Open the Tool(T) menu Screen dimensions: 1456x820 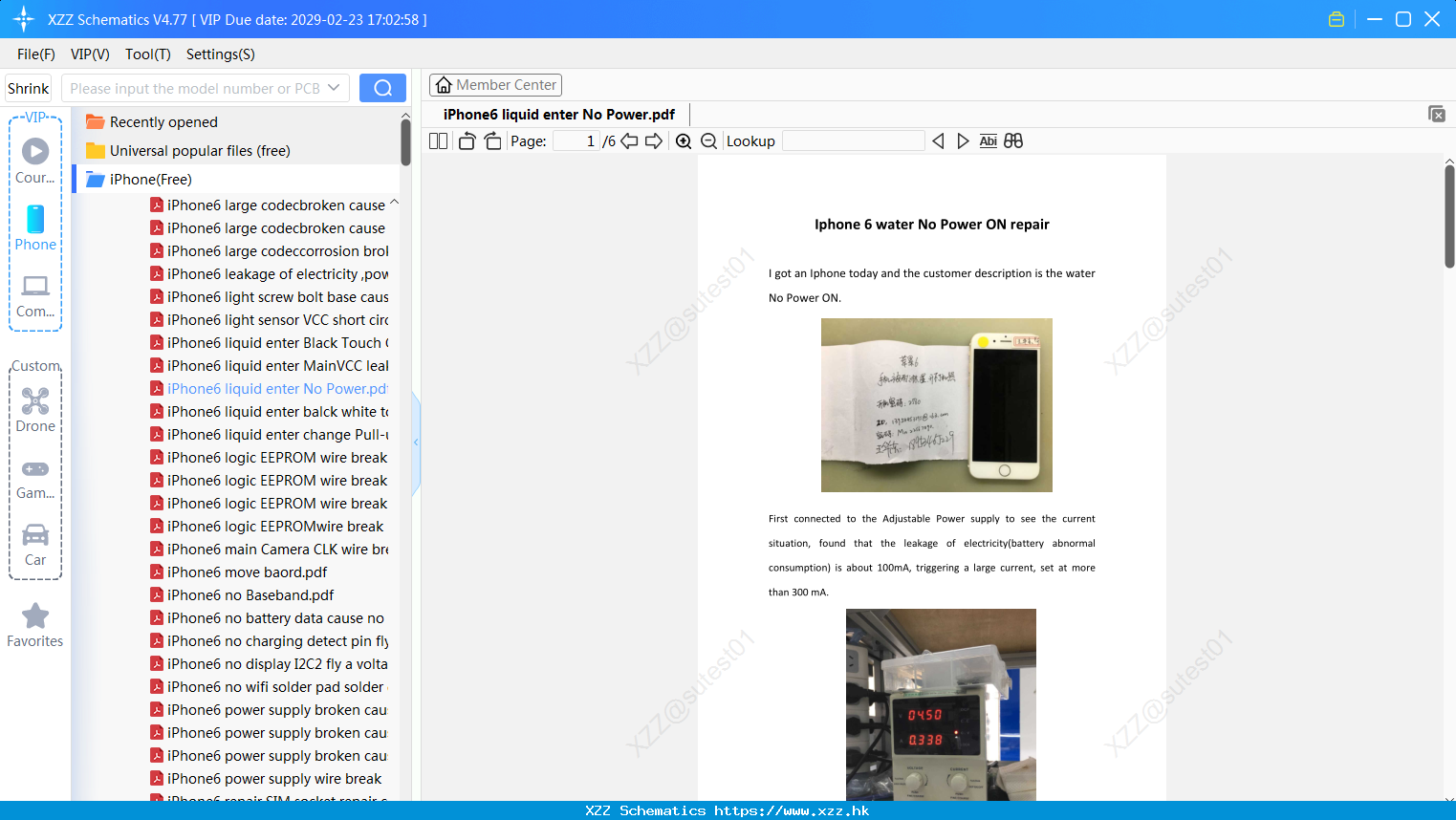148,54
